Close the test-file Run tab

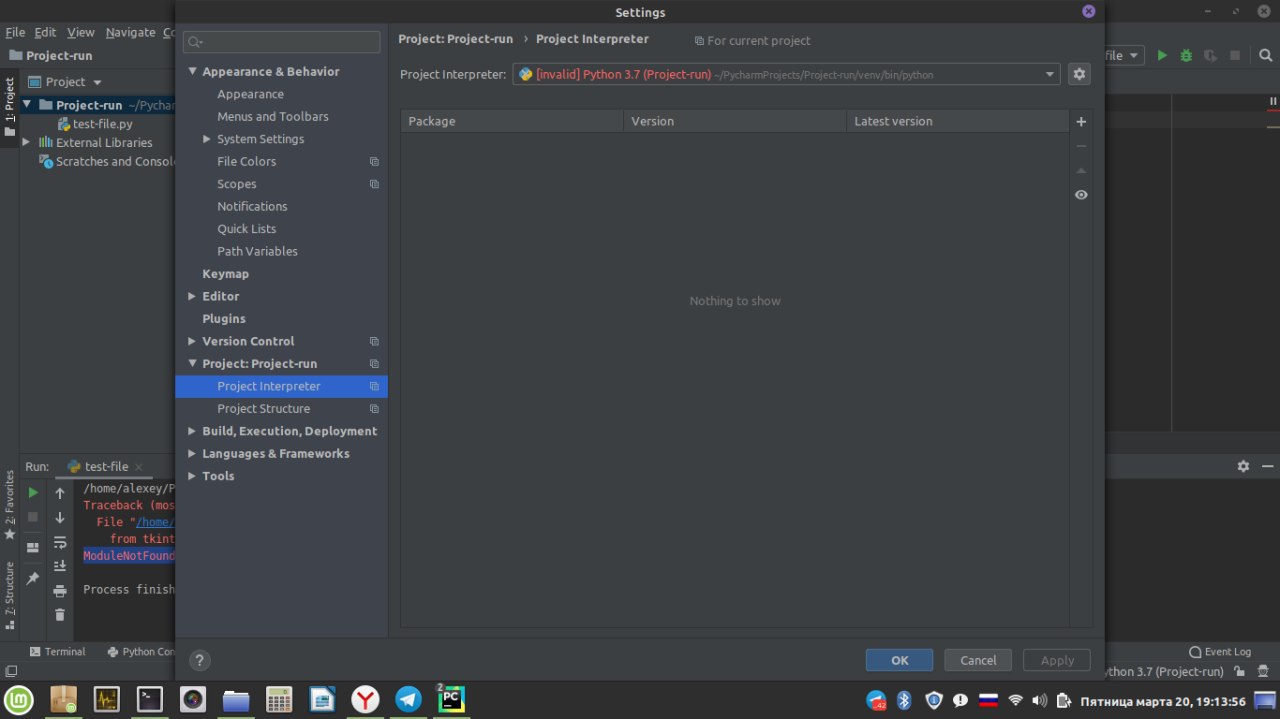(x=139, y=467)
